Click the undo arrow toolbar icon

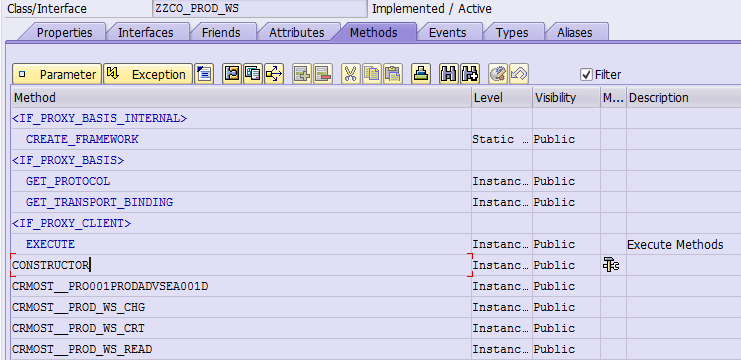click(x=519, y=74)
